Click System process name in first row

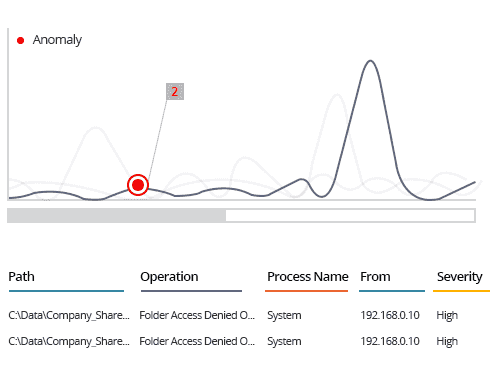(284, 315)
